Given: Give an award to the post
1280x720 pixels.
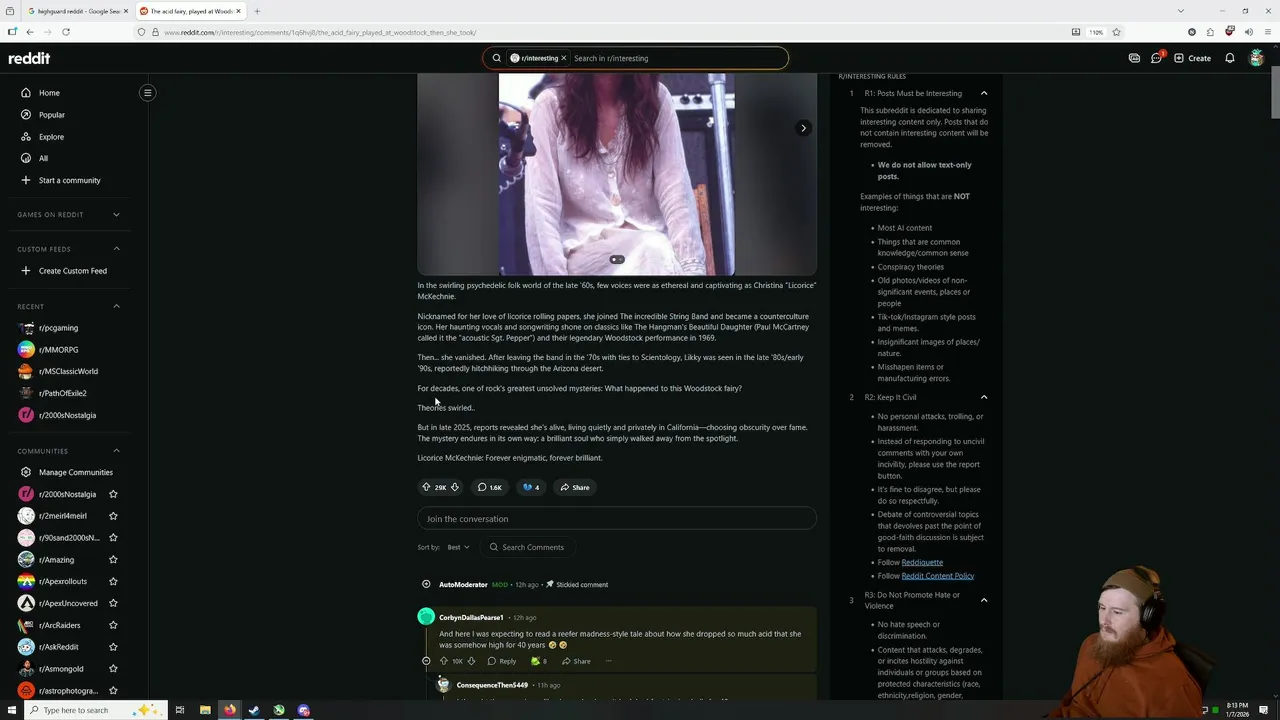Looking at the screenshot, I should [530, 487].
